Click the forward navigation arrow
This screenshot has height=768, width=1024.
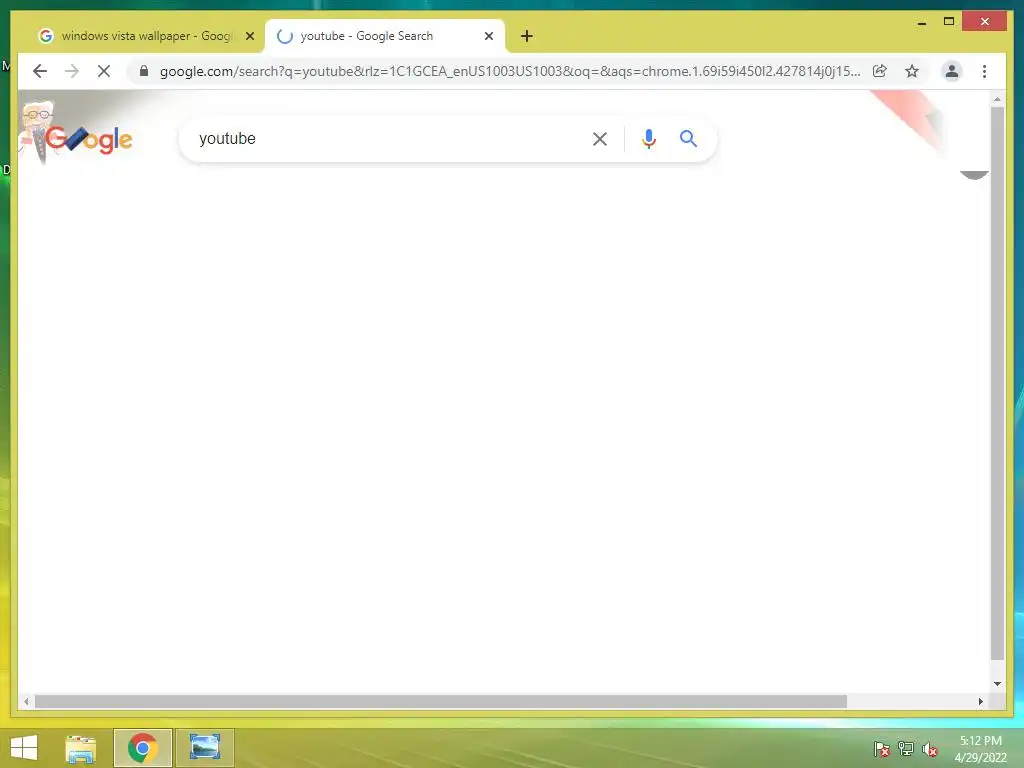(72, 71)
